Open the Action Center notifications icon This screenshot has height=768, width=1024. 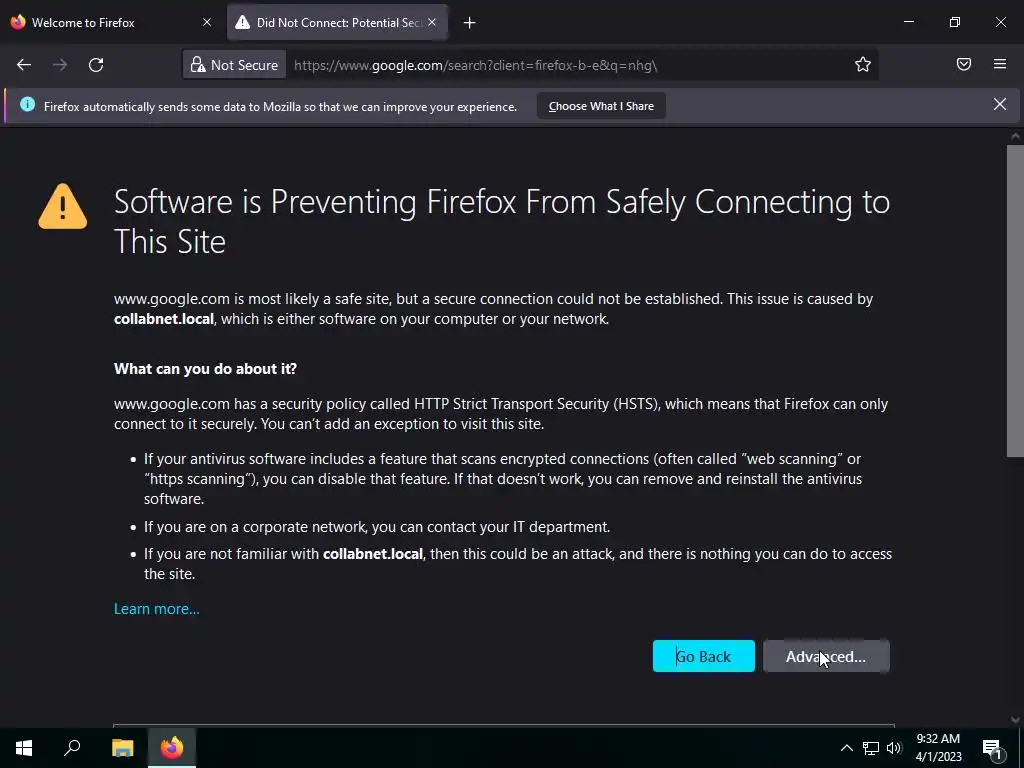(x=992, y=748)
